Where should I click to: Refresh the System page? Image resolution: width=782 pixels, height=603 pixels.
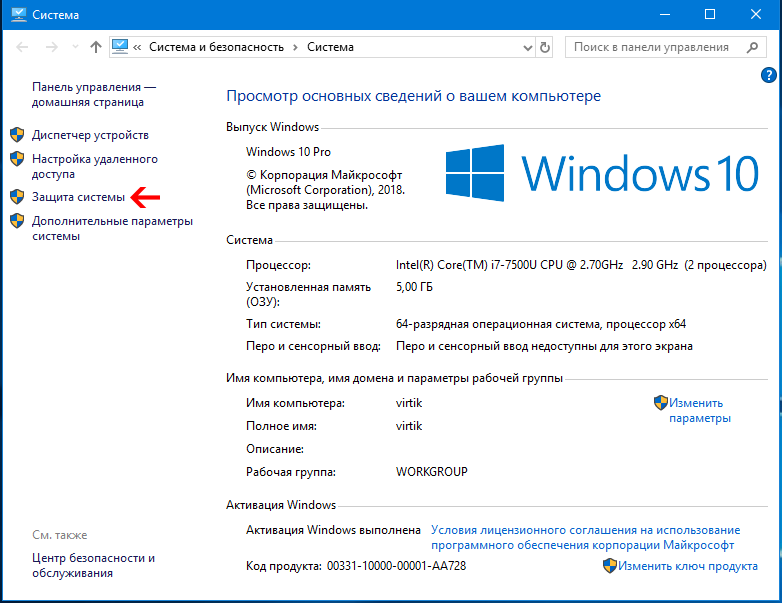(x=545, y=47)
